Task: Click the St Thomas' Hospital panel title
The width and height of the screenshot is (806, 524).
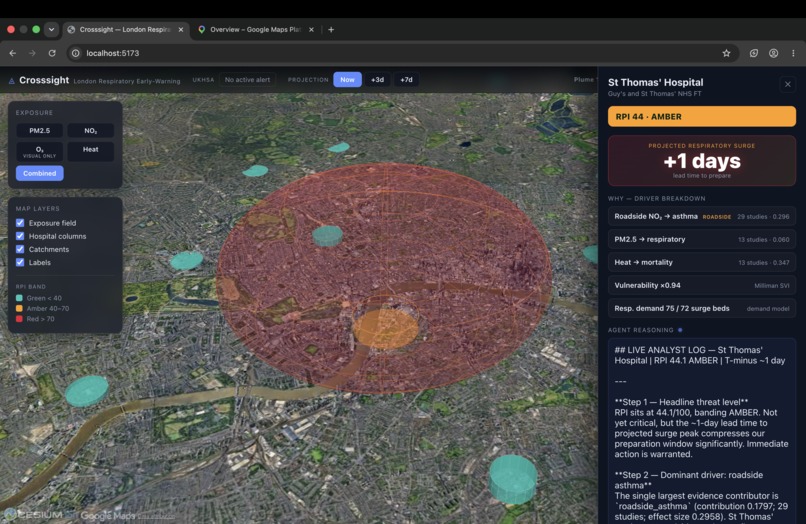Action: [x=655, y=82]
